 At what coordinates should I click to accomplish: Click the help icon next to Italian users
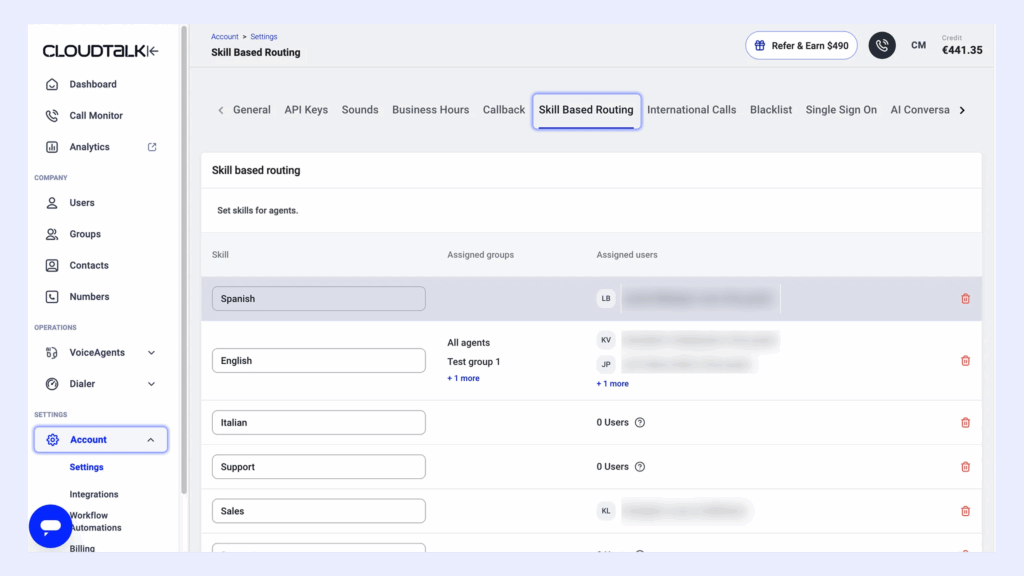click(640, 422)
